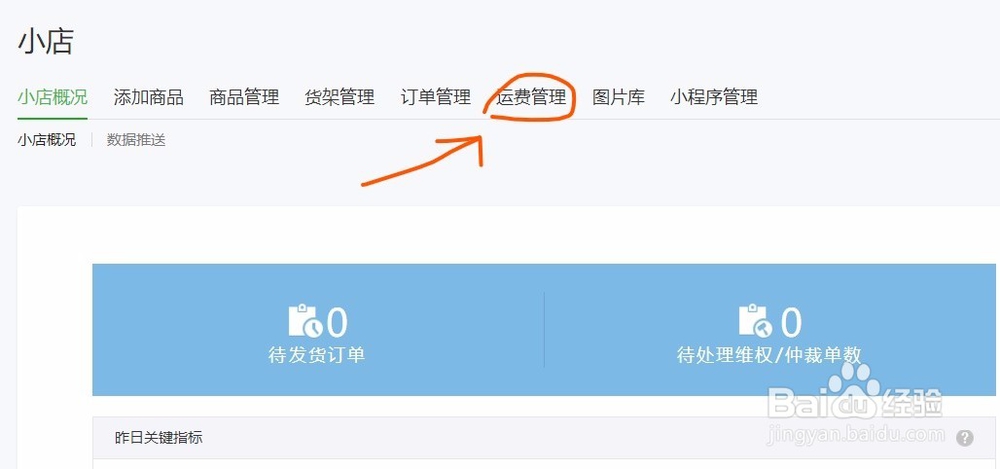Click the 待处理维权/仲裁单数 label
The width and height of the screenshot is (1000, 469).
pos(769,354)
